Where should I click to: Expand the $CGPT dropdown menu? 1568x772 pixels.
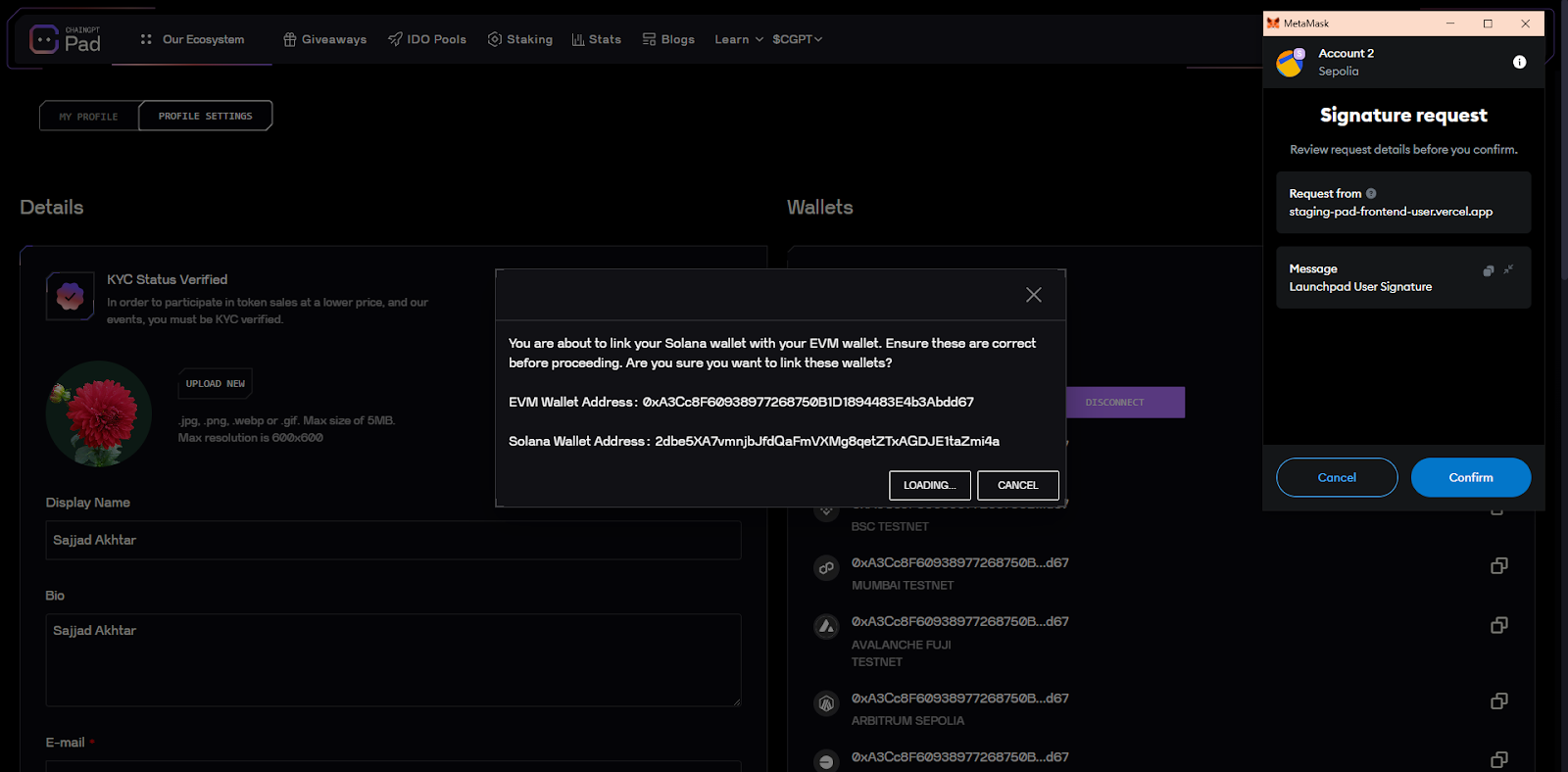(x=797, y=39)
